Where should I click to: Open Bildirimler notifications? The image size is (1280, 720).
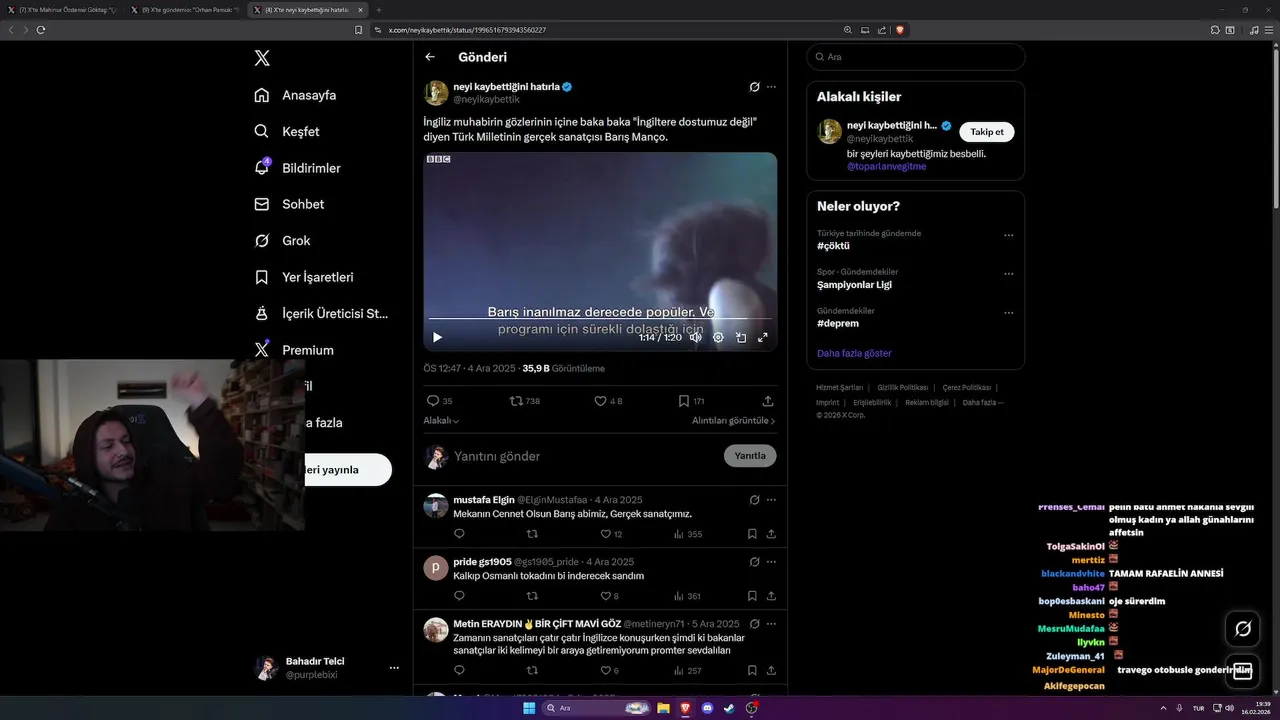[x=297, y=168]
